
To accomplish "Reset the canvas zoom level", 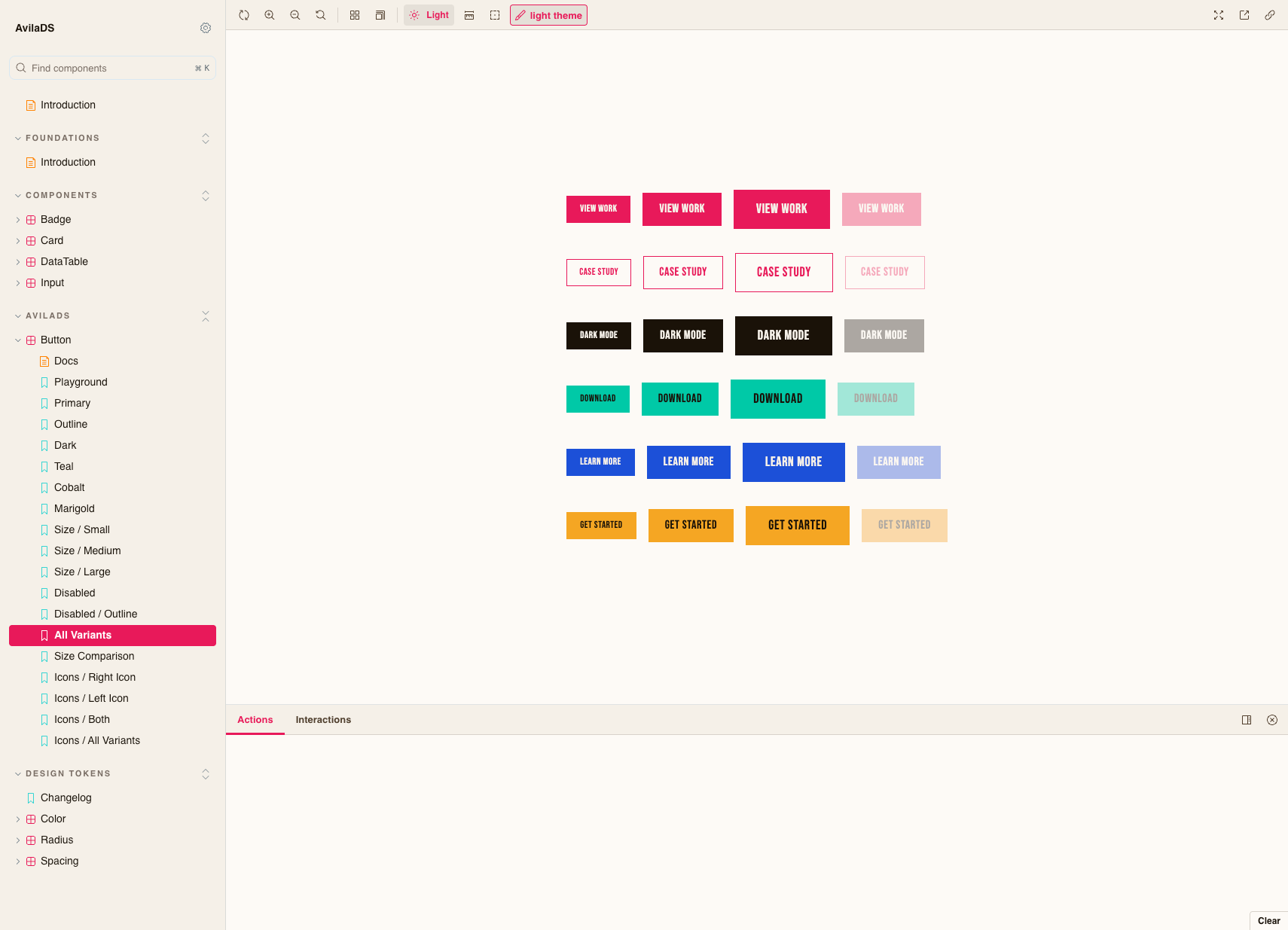I will (x=320, y=14).
